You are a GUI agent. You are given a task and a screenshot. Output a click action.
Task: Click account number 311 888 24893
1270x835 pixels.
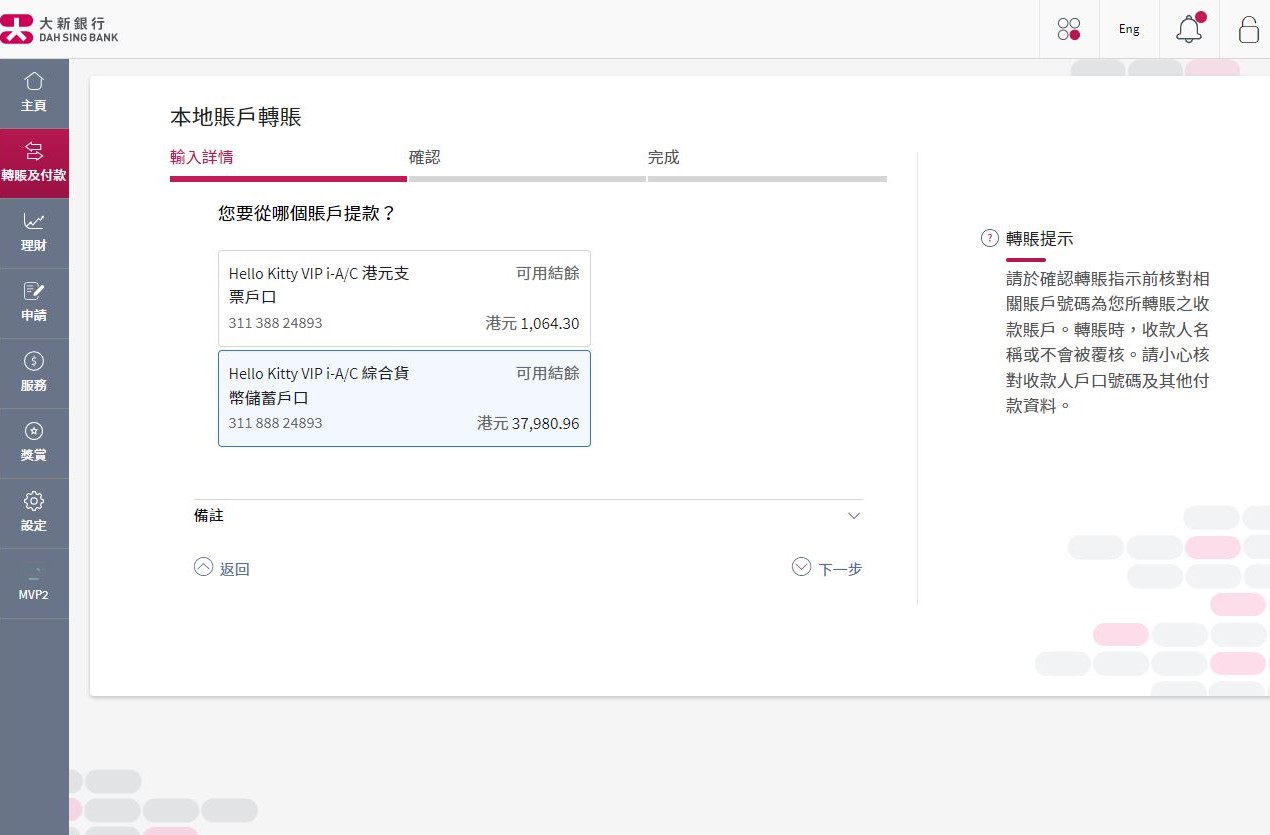tap(276, 423)
